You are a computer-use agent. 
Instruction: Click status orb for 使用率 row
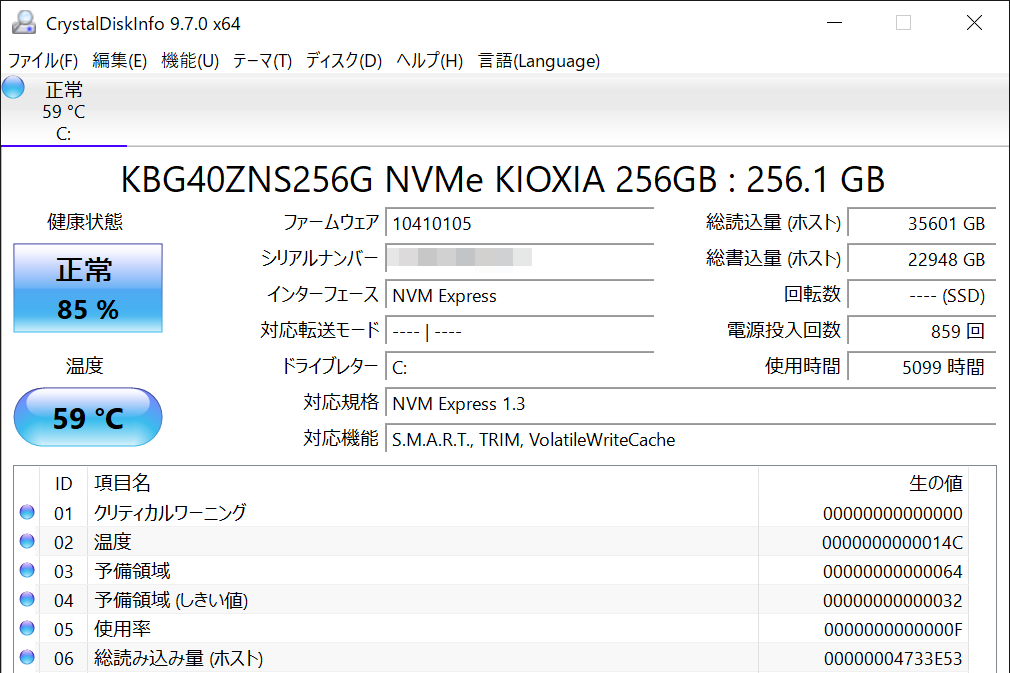[x=27, y=628]
